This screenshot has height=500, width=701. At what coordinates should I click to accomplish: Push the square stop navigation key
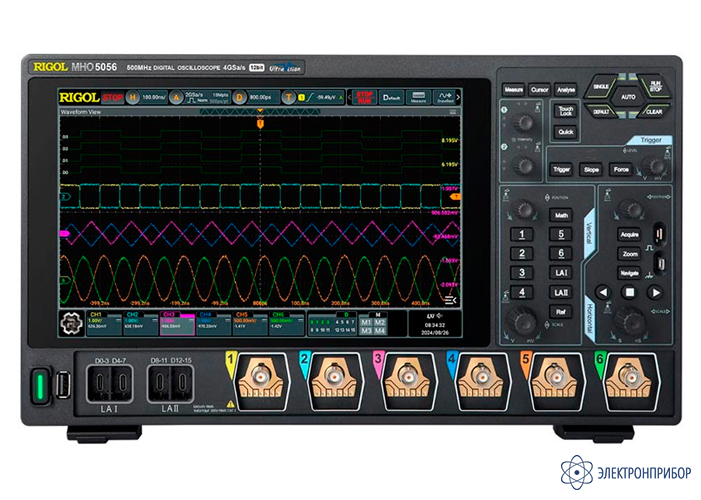pyautogui.click(x=629, y=292)
